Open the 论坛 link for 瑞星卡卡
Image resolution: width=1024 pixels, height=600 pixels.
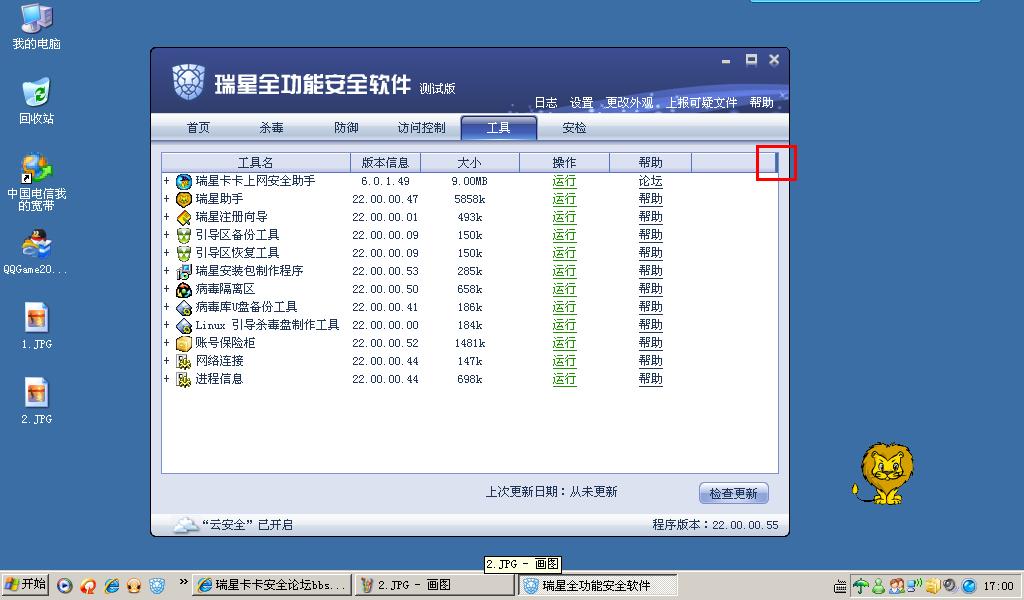point(650,181)
